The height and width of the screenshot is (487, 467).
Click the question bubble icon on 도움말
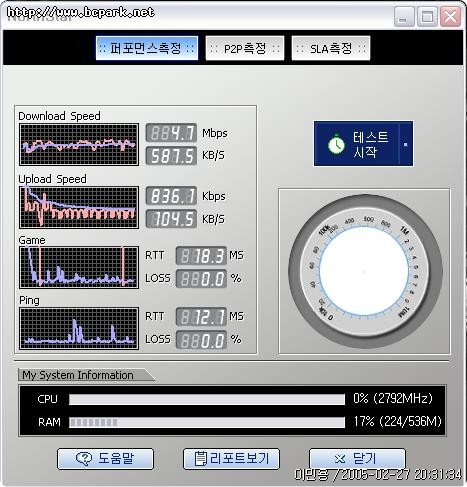(84, 459)
